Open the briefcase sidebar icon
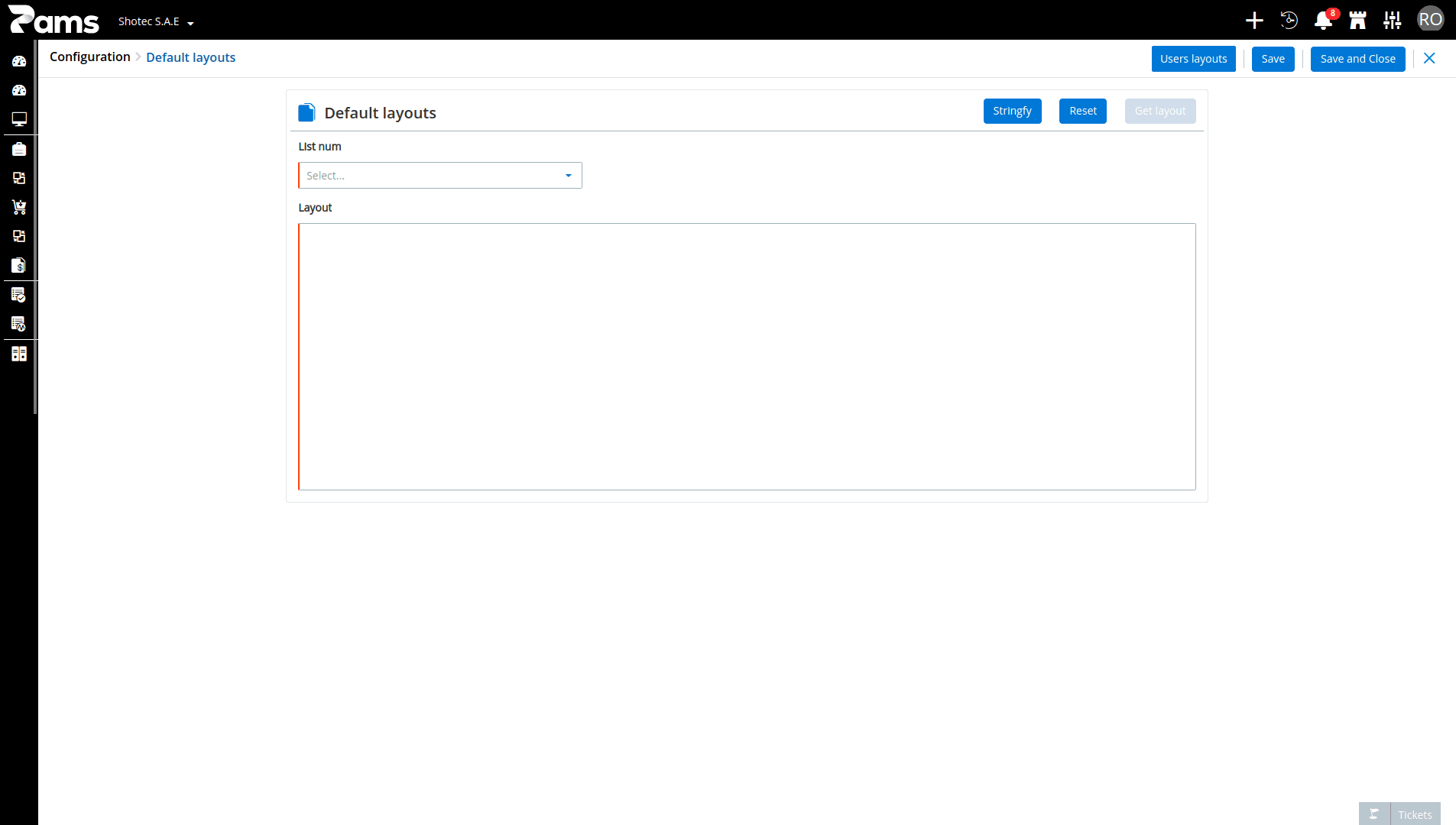Screen dimensions: 1456x825 coord(19,149)
